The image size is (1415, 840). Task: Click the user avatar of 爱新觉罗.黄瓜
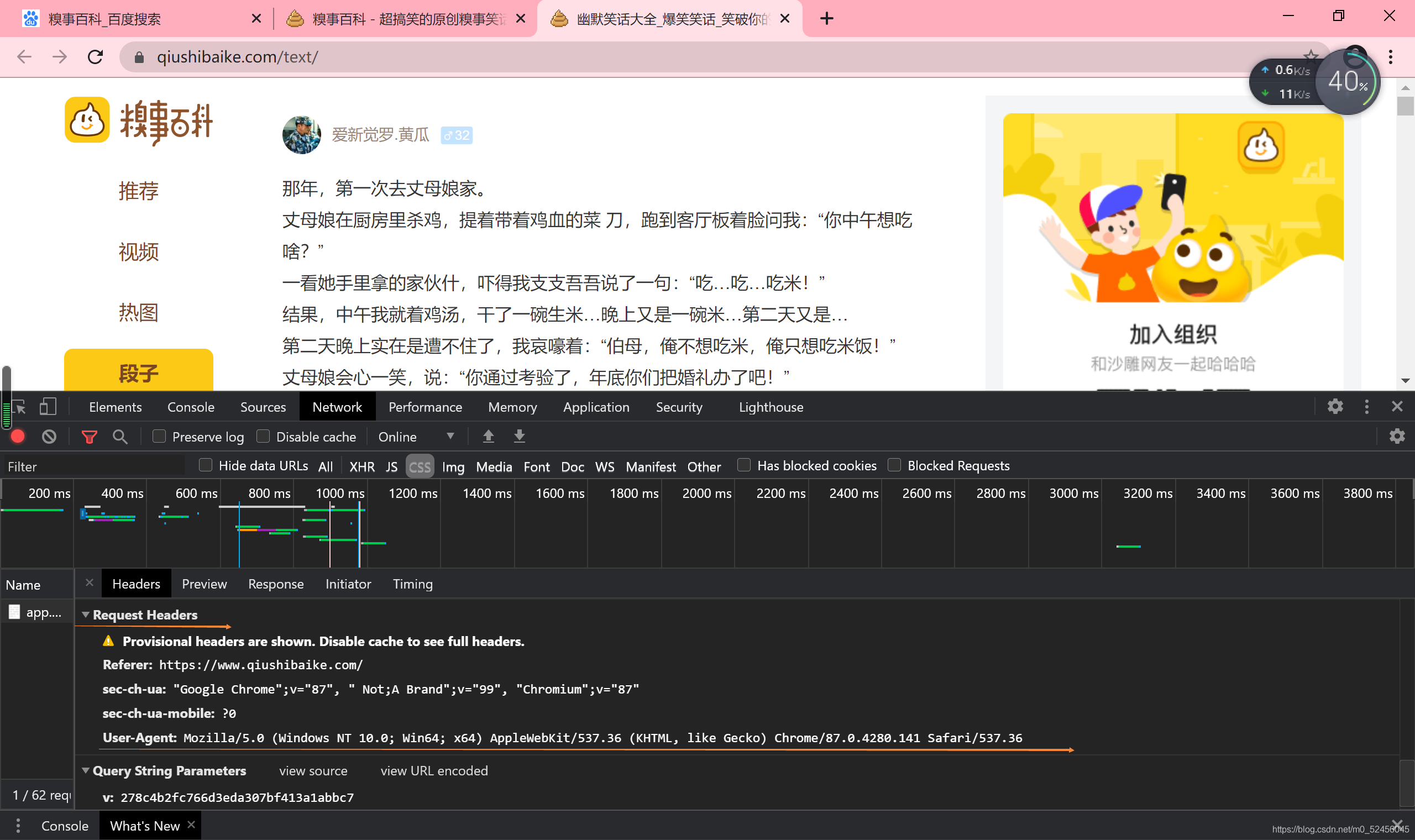(302, 135)
